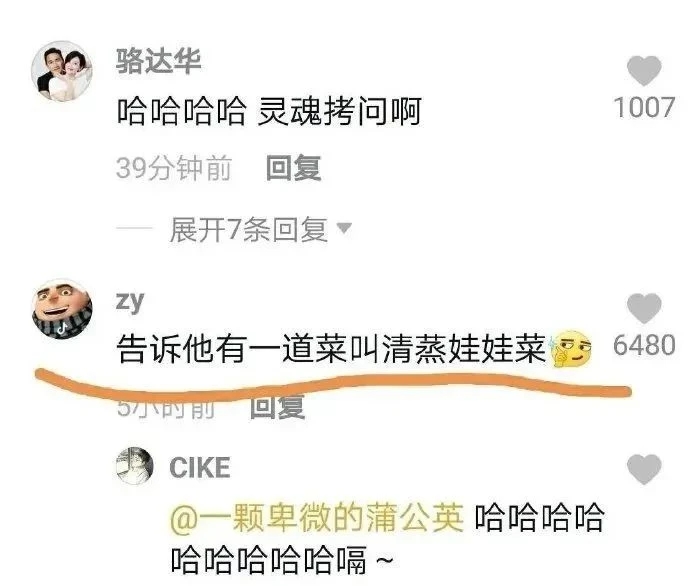Select comment text 哈哈哈哈 灵魂拷问啊

pos(269,111)
